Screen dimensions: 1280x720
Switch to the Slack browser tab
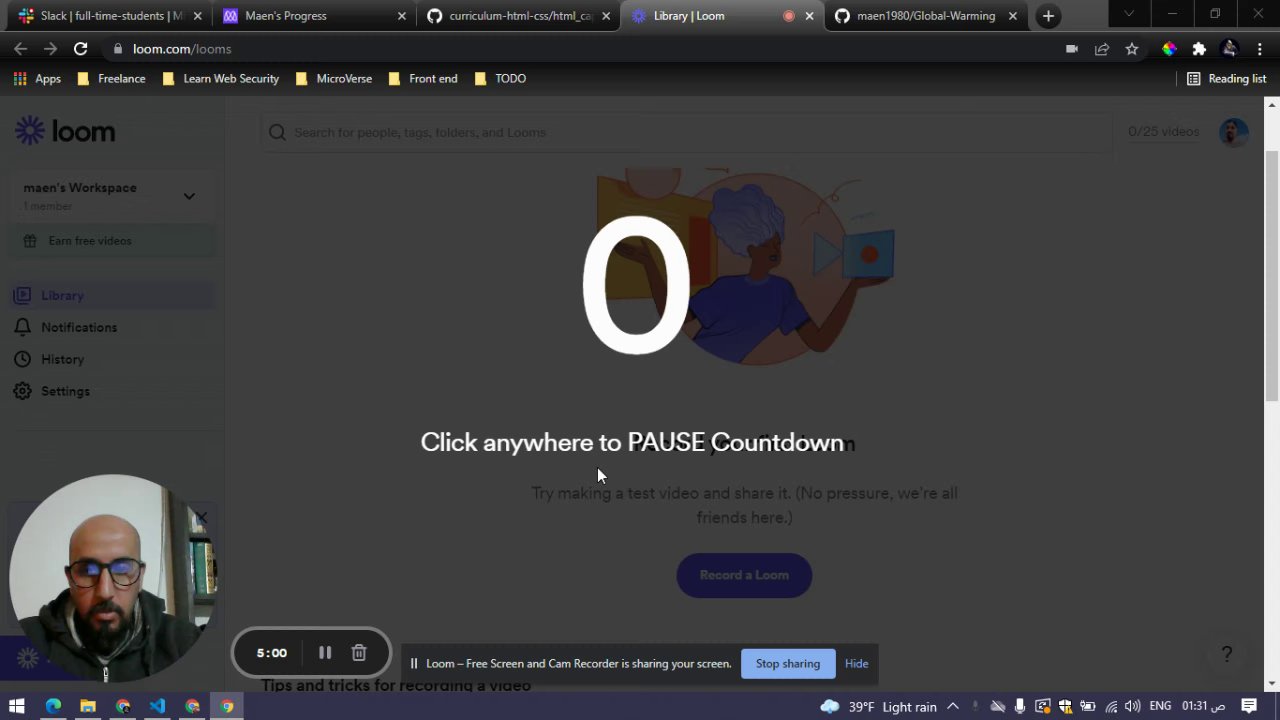tap(108, 16)
